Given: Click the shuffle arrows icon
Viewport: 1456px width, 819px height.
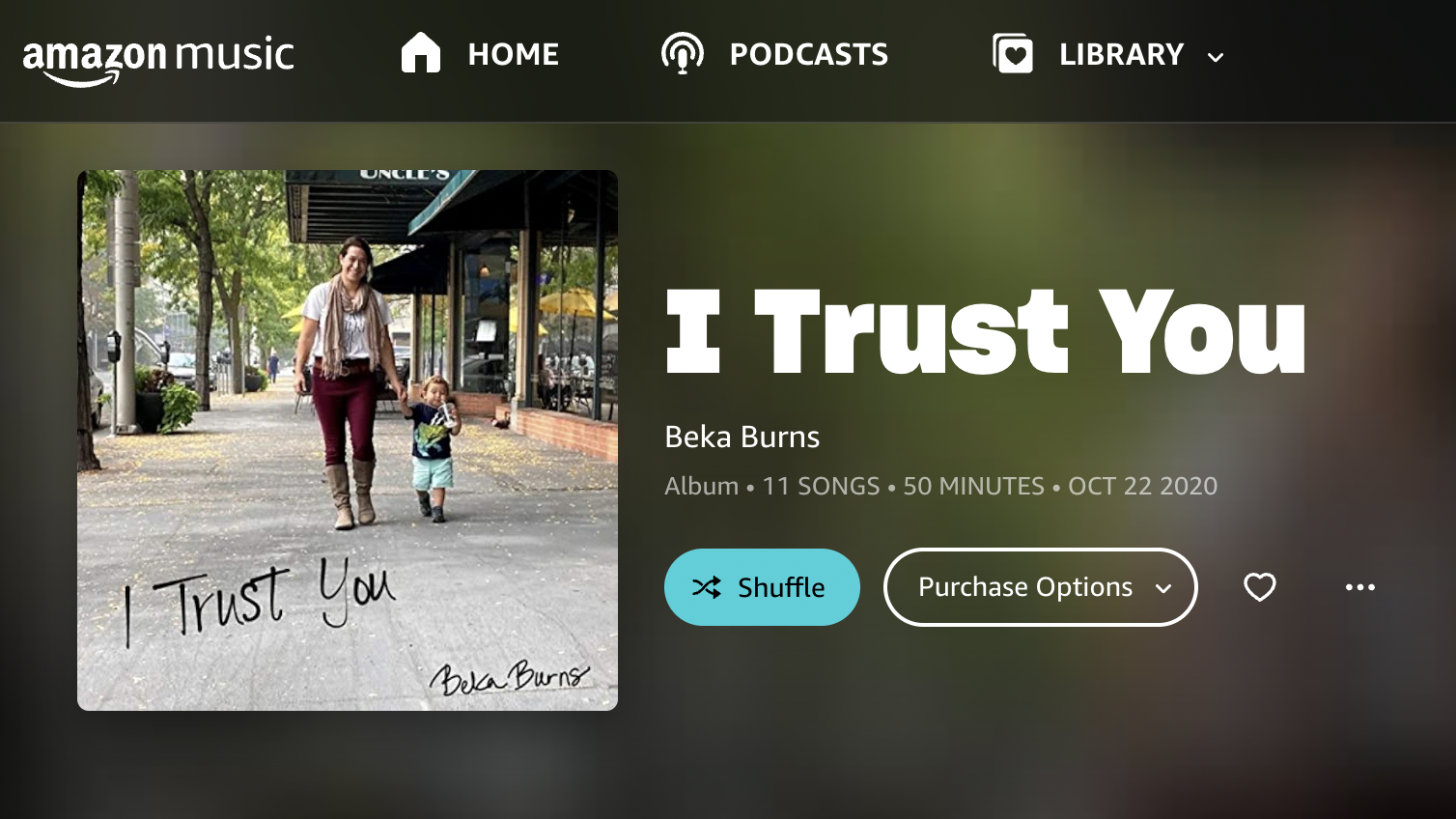Looking at the screenshot, I should coord(707,587).
